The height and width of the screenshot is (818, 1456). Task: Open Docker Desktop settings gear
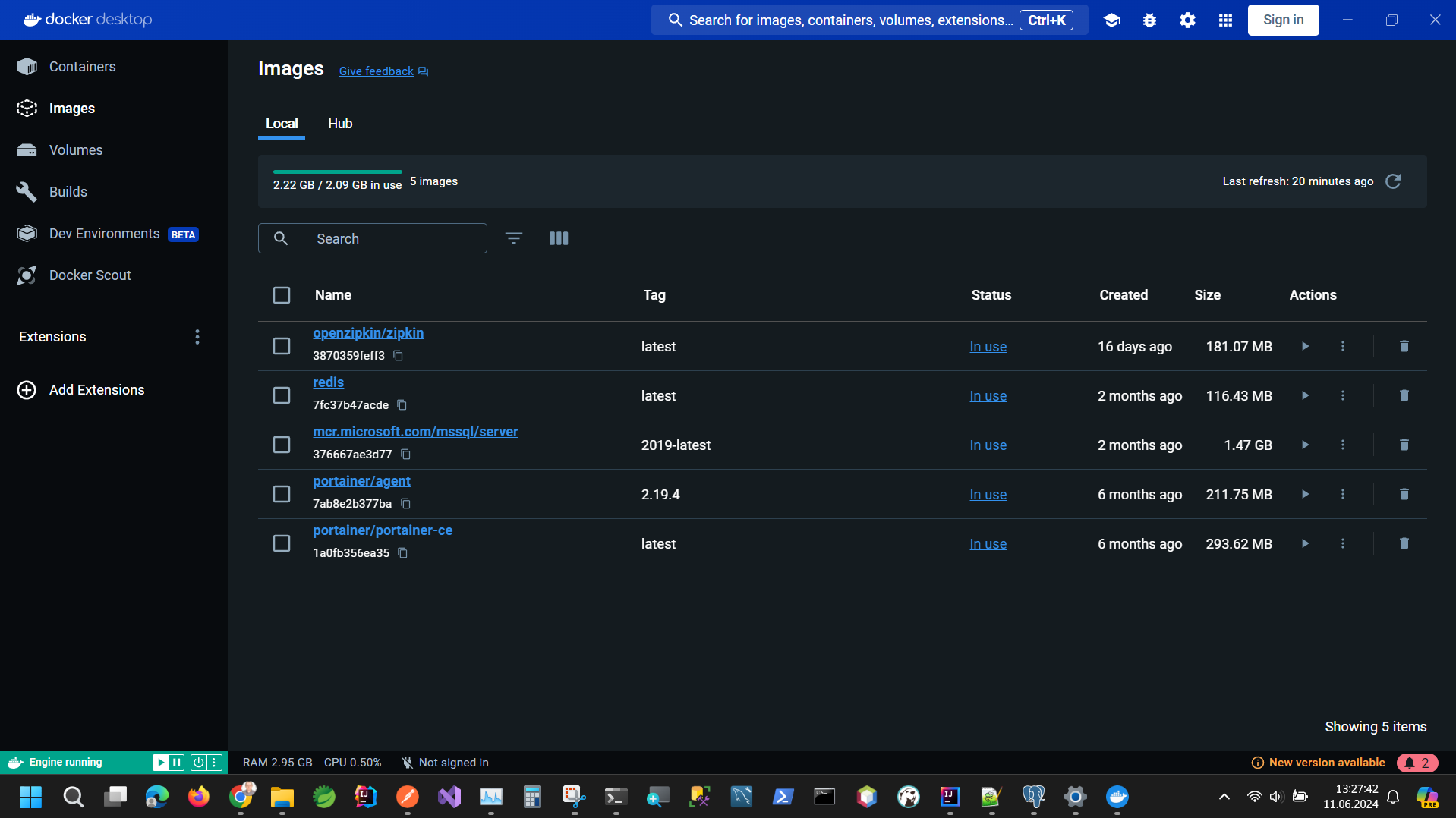coord(1187,20)
